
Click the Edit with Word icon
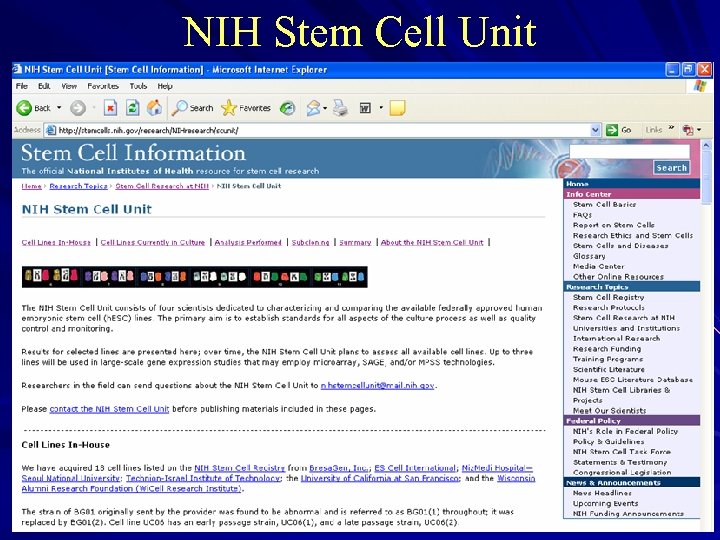pyautogui.click(x=365, y=108)
